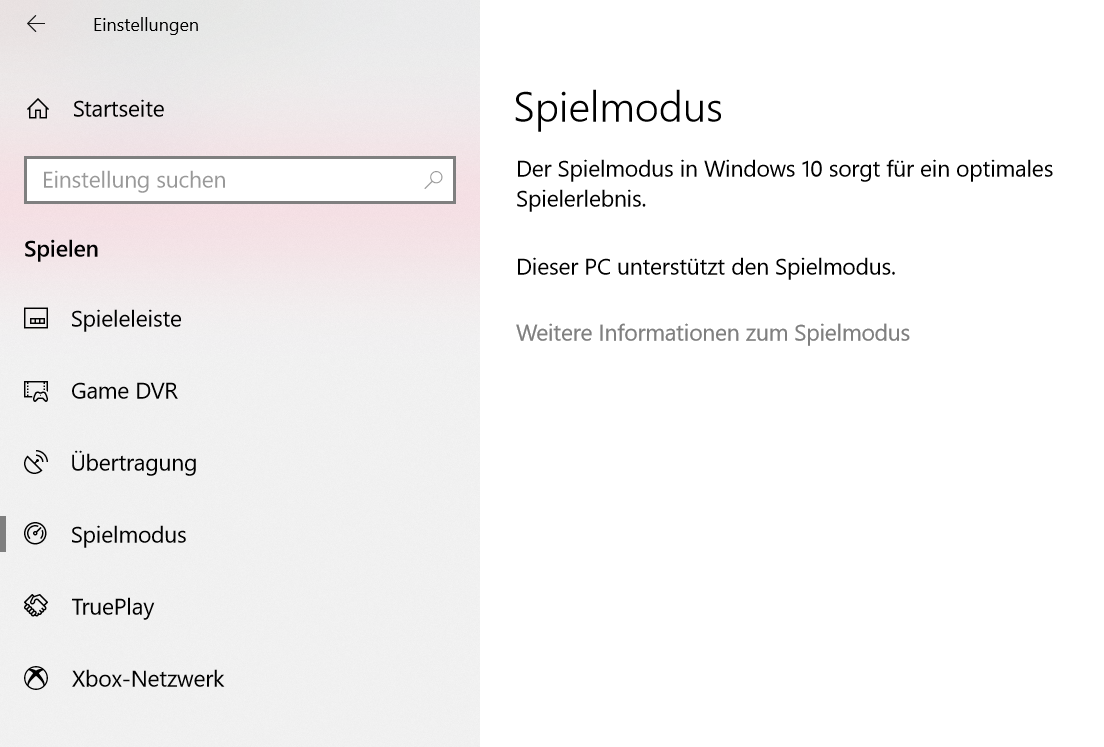Click the Xbox-Netzwerk logo icon
Viewport: 1104px width, 747px height.
click(36, 679)
